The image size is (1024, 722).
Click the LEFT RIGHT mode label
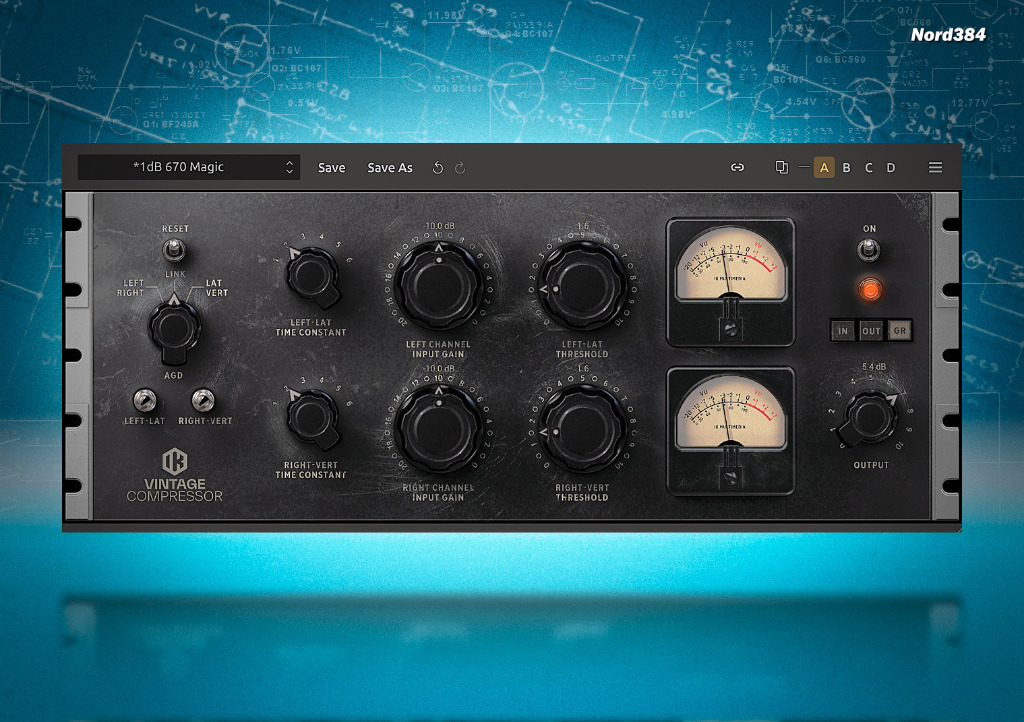click(131, 288)
